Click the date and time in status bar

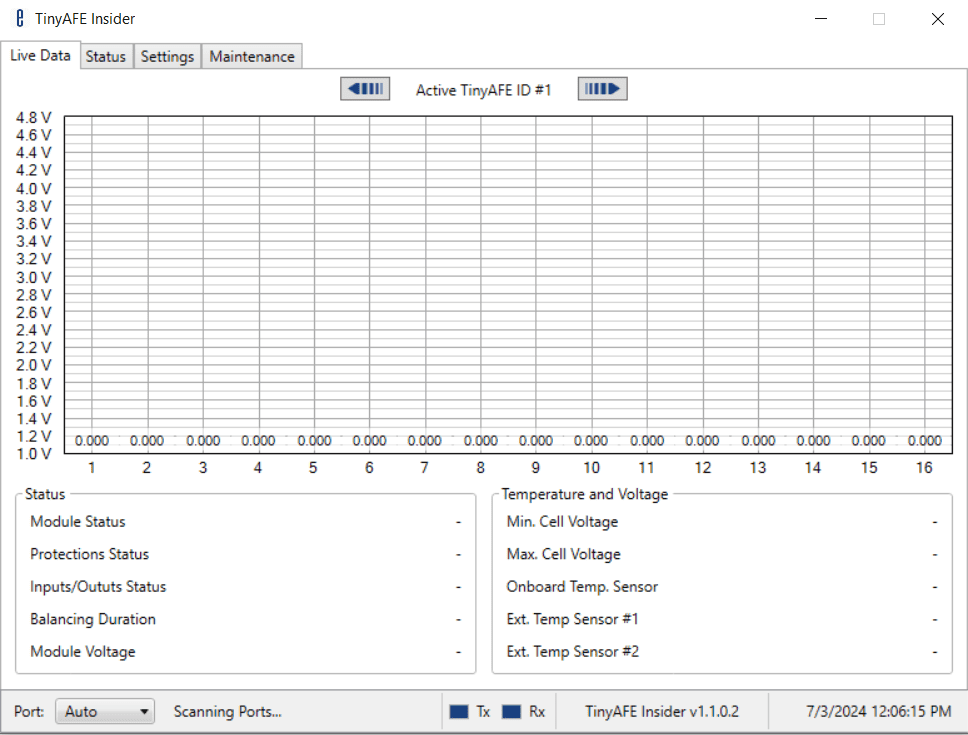[x=878, y=712]
